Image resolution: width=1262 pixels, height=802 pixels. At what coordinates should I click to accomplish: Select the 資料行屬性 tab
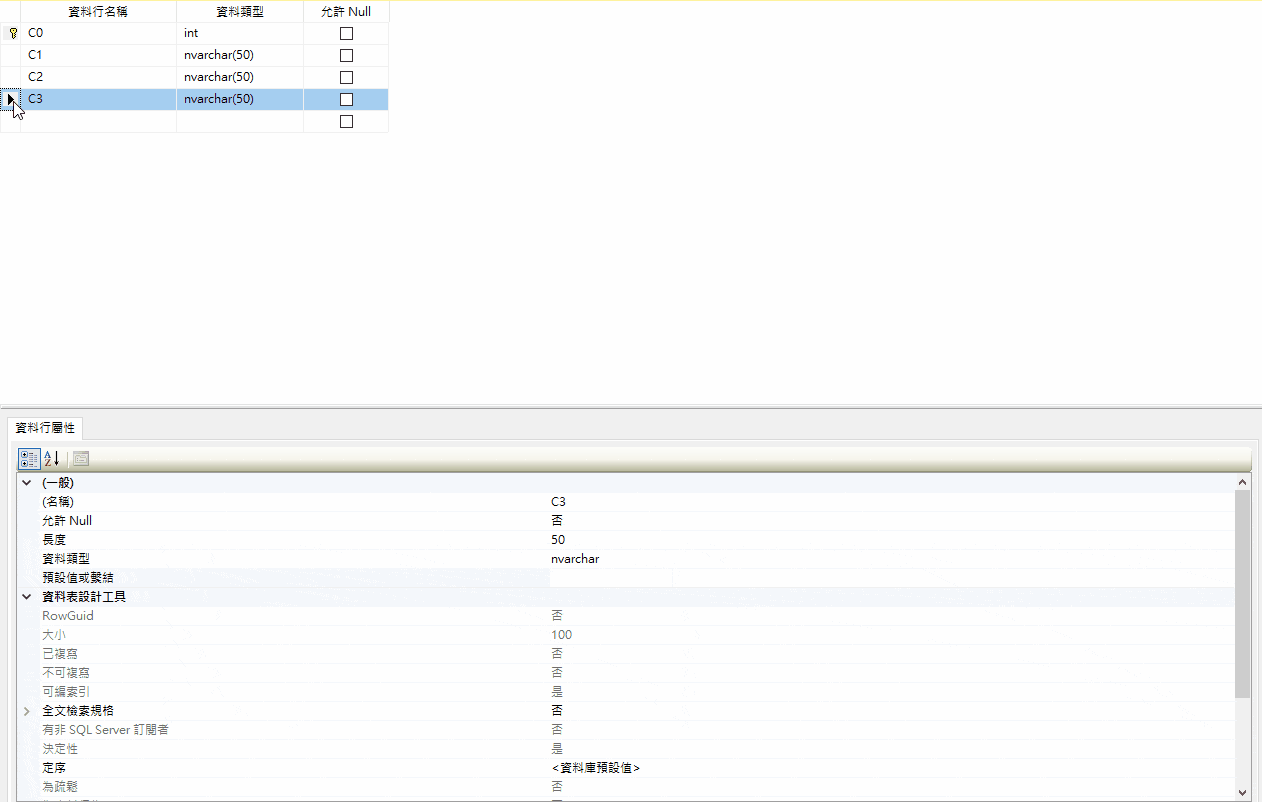[x=45, y=428]
